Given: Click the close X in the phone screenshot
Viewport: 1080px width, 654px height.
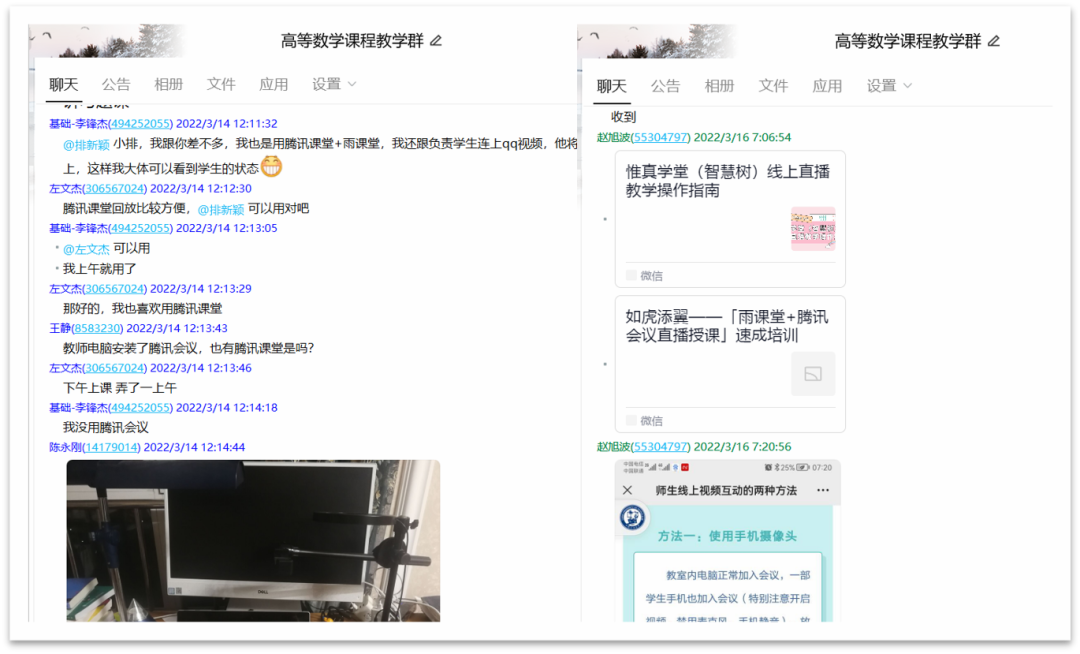Looking at the screenshot, I should point(627,490).
